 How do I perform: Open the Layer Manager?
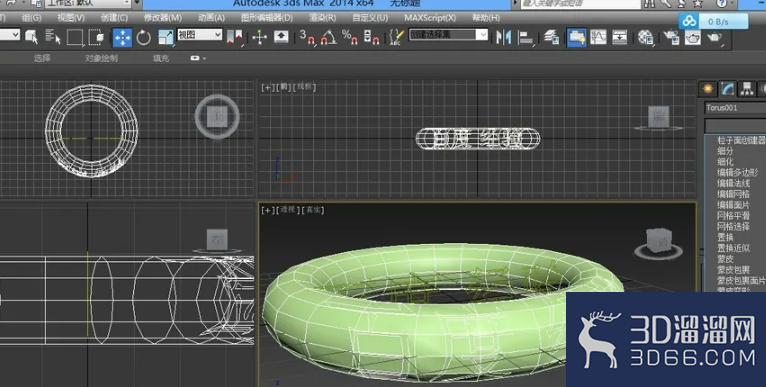tap(551, 37)
